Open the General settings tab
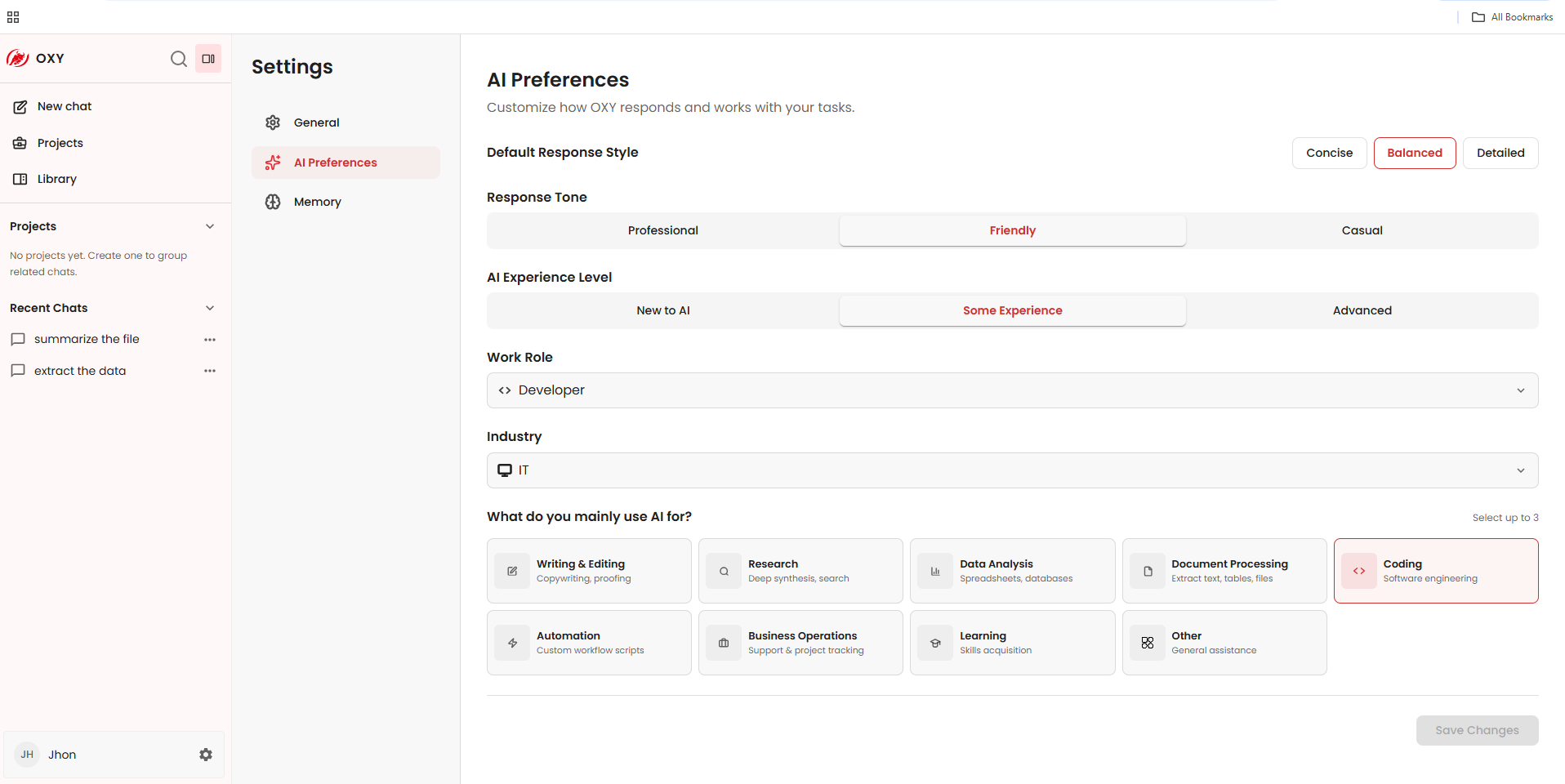Viewport: 1565px width, 784px height. (346, 122)
